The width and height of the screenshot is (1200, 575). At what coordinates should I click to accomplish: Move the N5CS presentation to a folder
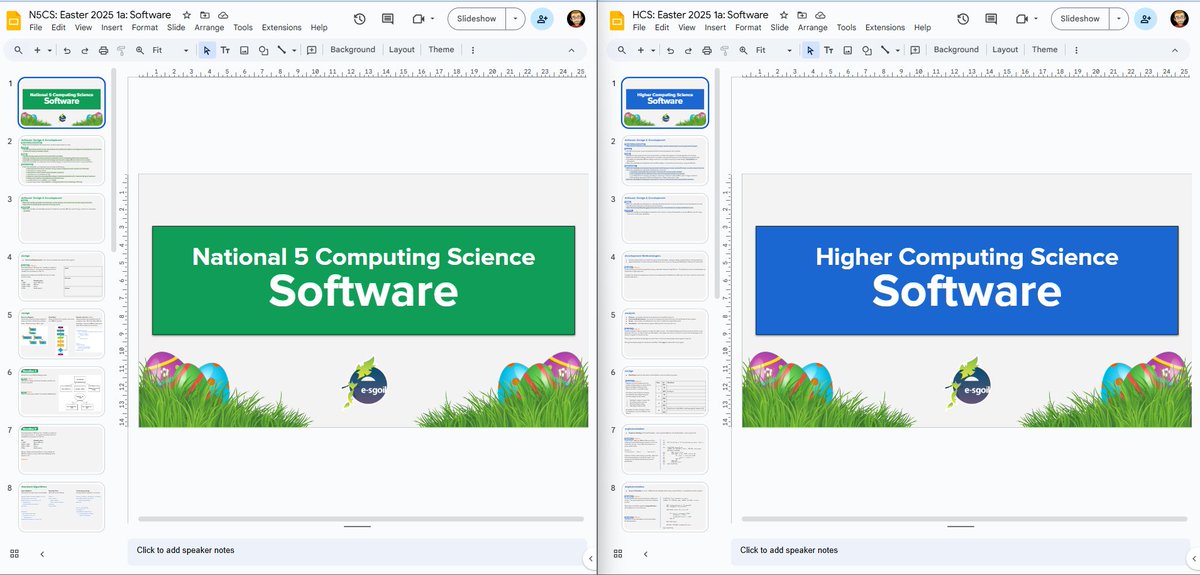click(x=205, y=15)
